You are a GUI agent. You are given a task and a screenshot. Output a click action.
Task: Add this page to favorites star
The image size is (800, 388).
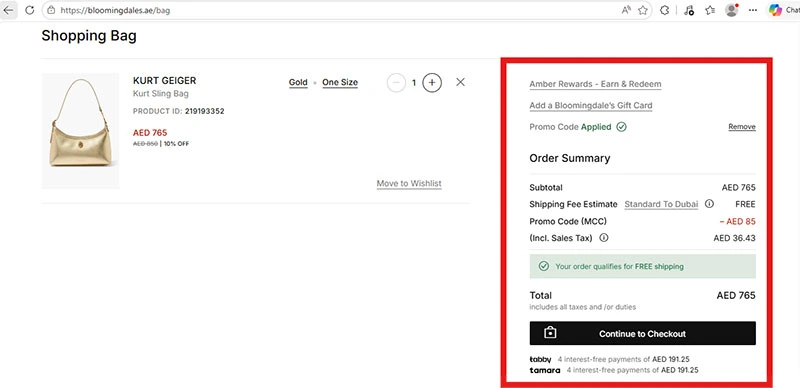click(643, 10)
